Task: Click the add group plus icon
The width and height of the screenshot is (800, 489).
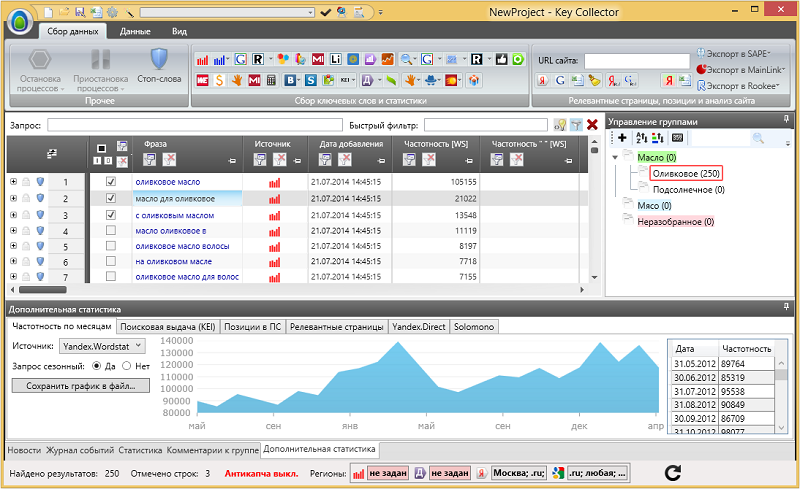Action: [622, 138]
